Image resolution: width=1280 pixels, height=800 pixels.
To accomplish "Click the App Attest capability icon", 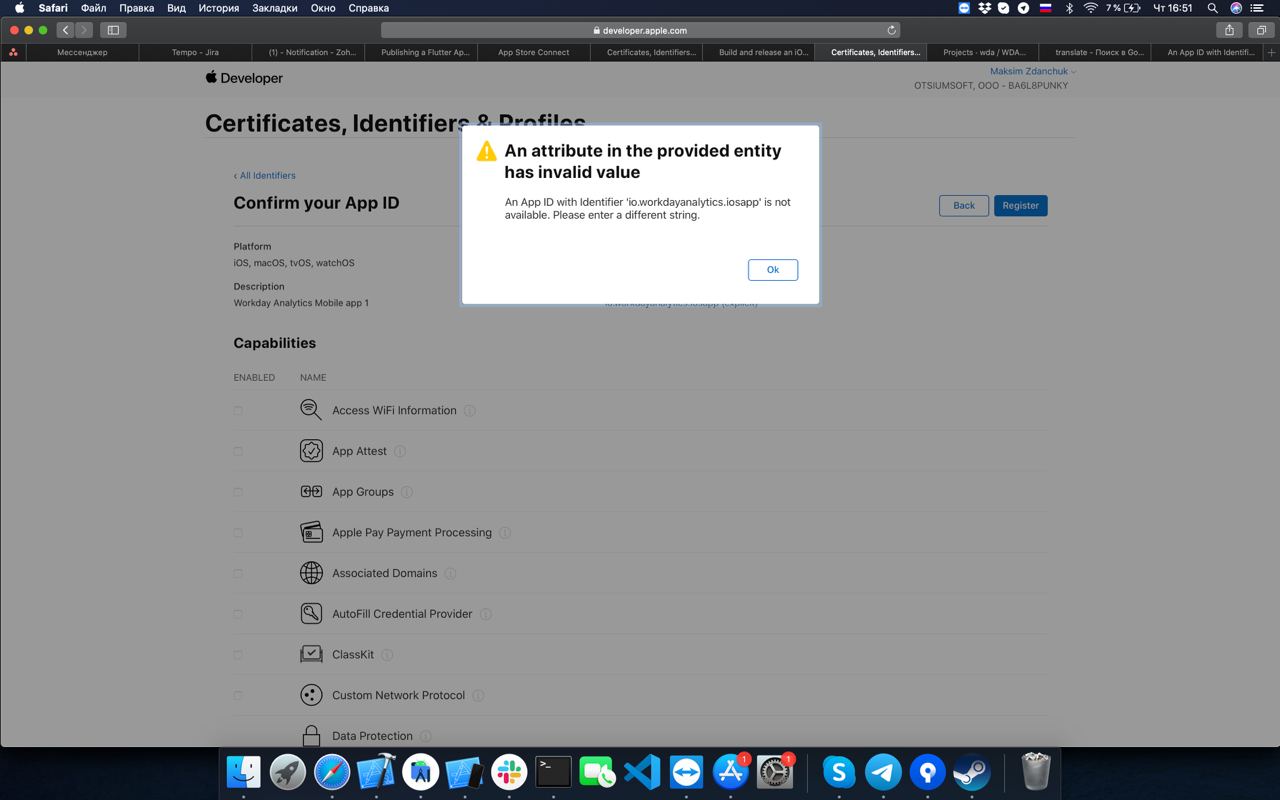I will click(x=311, y=451).
